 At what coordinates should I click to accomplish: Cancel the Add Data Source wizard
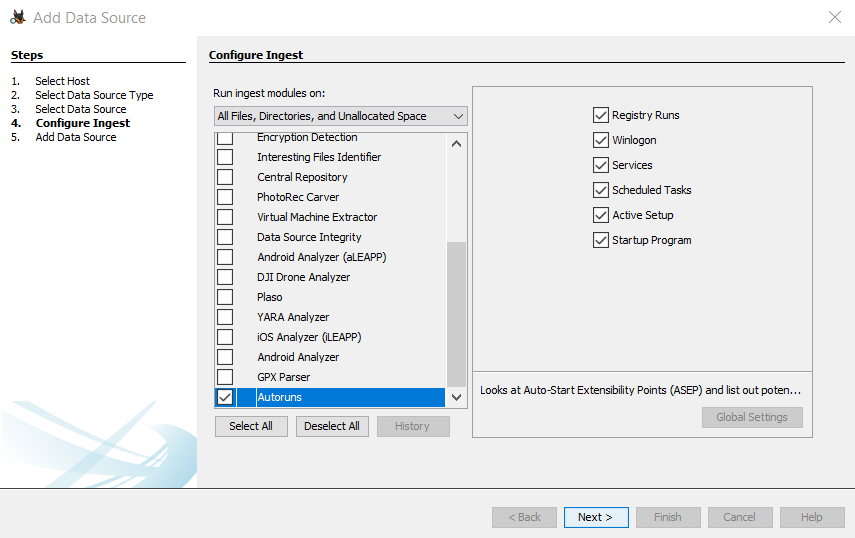[x=740, y=517]
